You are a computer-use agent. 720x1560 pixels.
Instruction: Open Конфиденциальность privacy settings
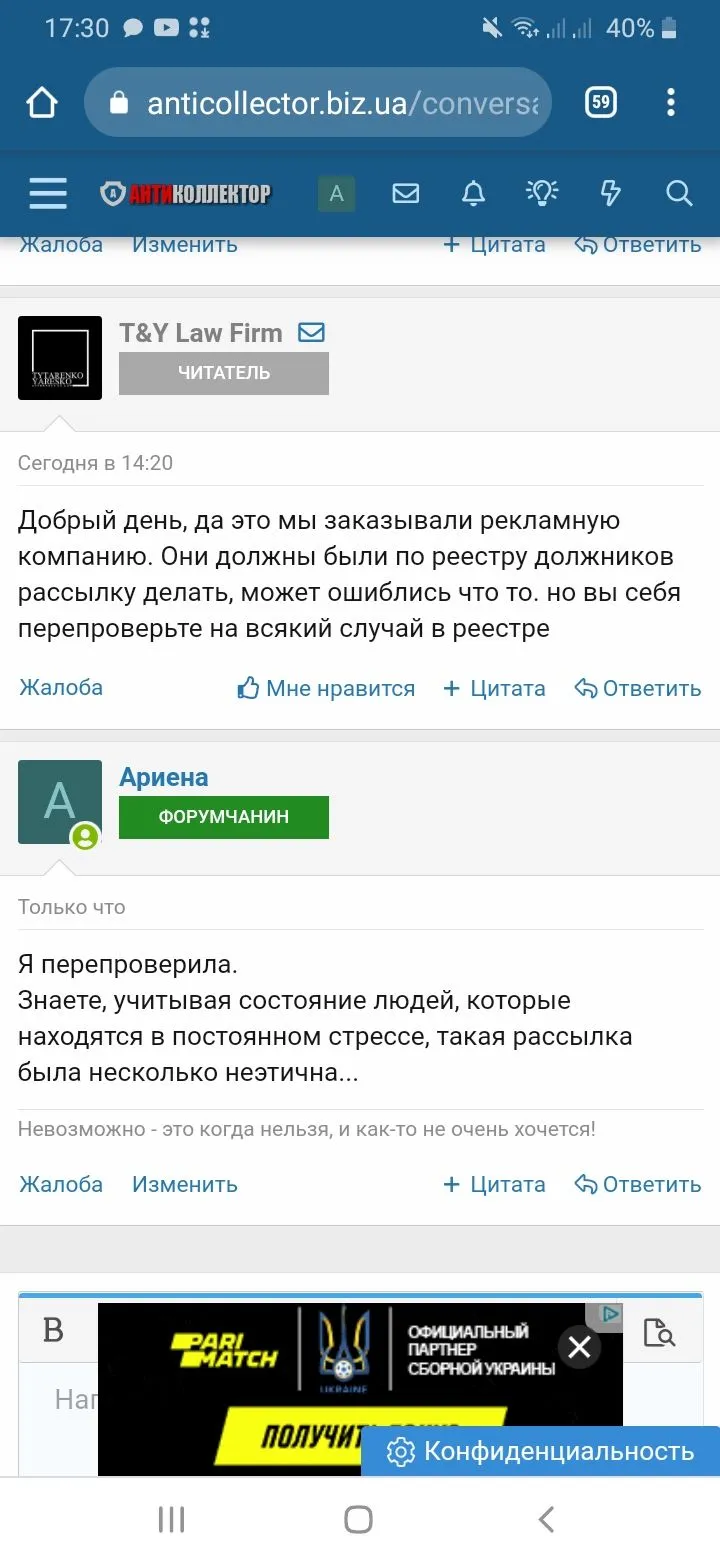pyautogui.click(x=541, y=1451)
